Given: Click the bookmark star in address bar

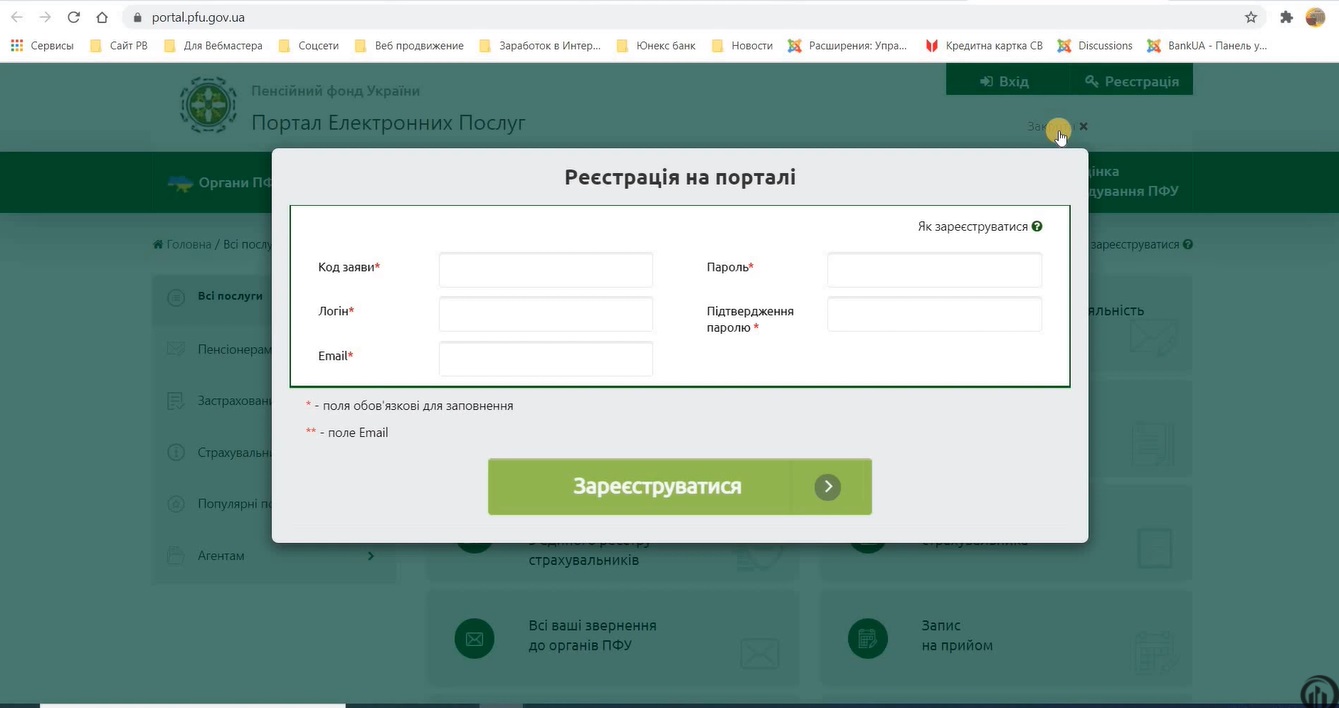Looking at the screenshot, I should click(x=1251, y=17).
